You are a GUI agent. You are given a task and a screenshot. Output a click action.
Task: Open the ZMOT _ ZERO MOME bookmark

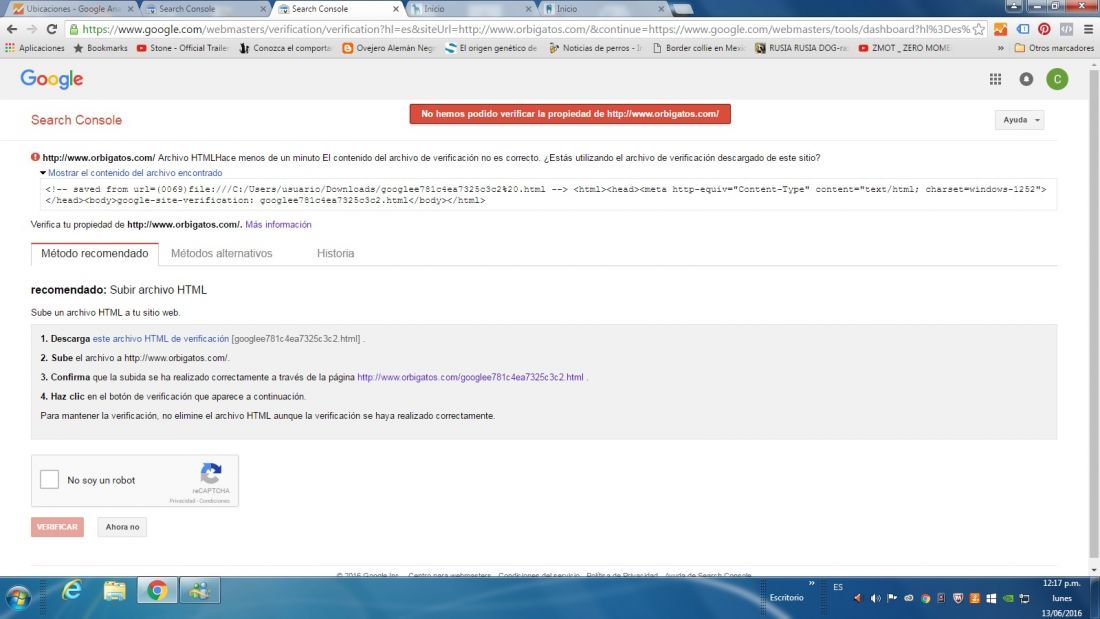click(x=905, y=48)
